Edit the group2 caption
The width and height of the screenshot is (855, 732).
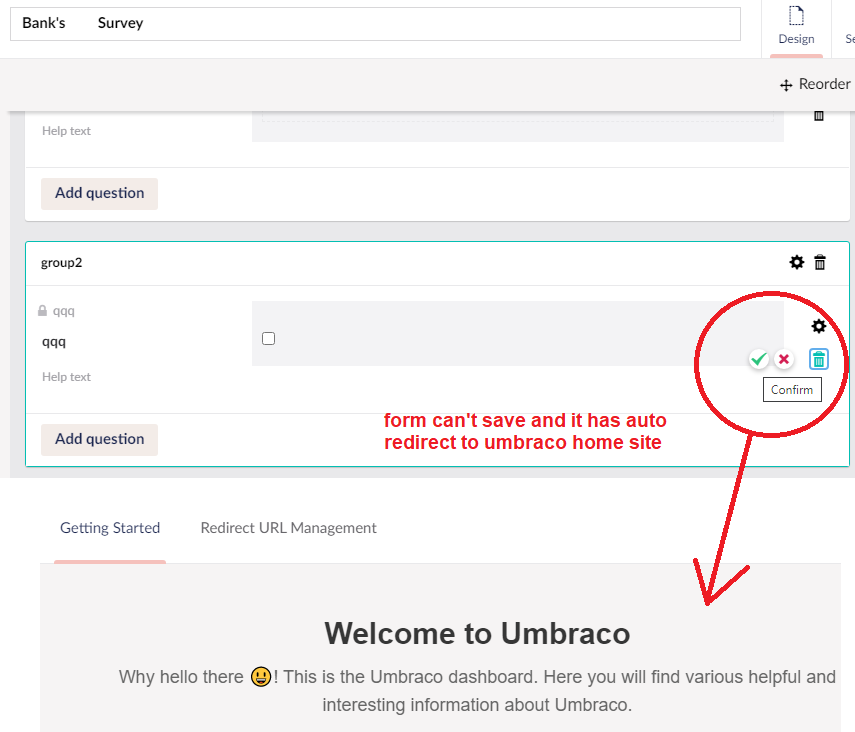tap(62, 263)
